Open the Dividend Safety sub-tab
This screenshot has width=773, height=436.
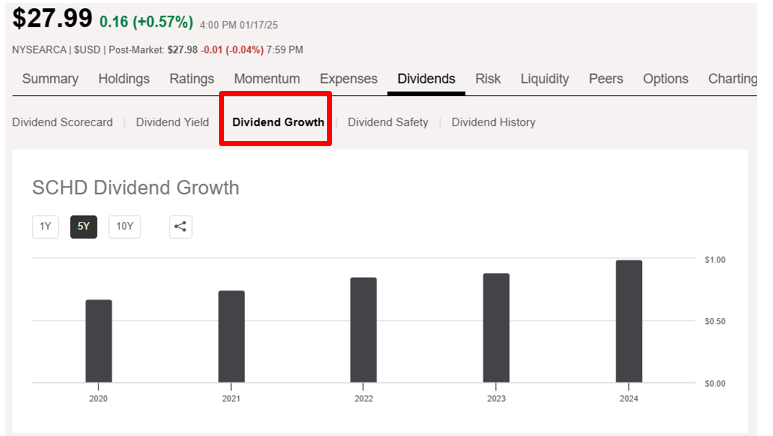[x=388, y=122]
